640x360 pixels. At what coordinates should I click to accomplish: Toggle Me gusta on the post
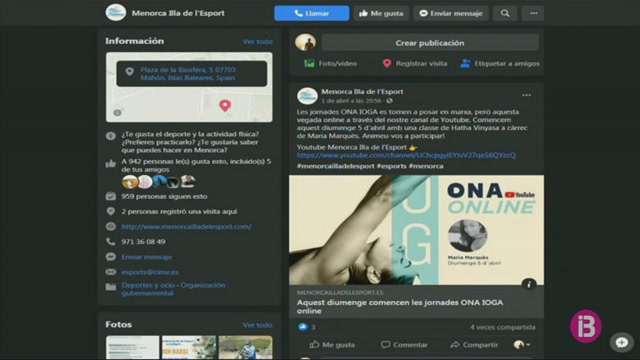332,345
